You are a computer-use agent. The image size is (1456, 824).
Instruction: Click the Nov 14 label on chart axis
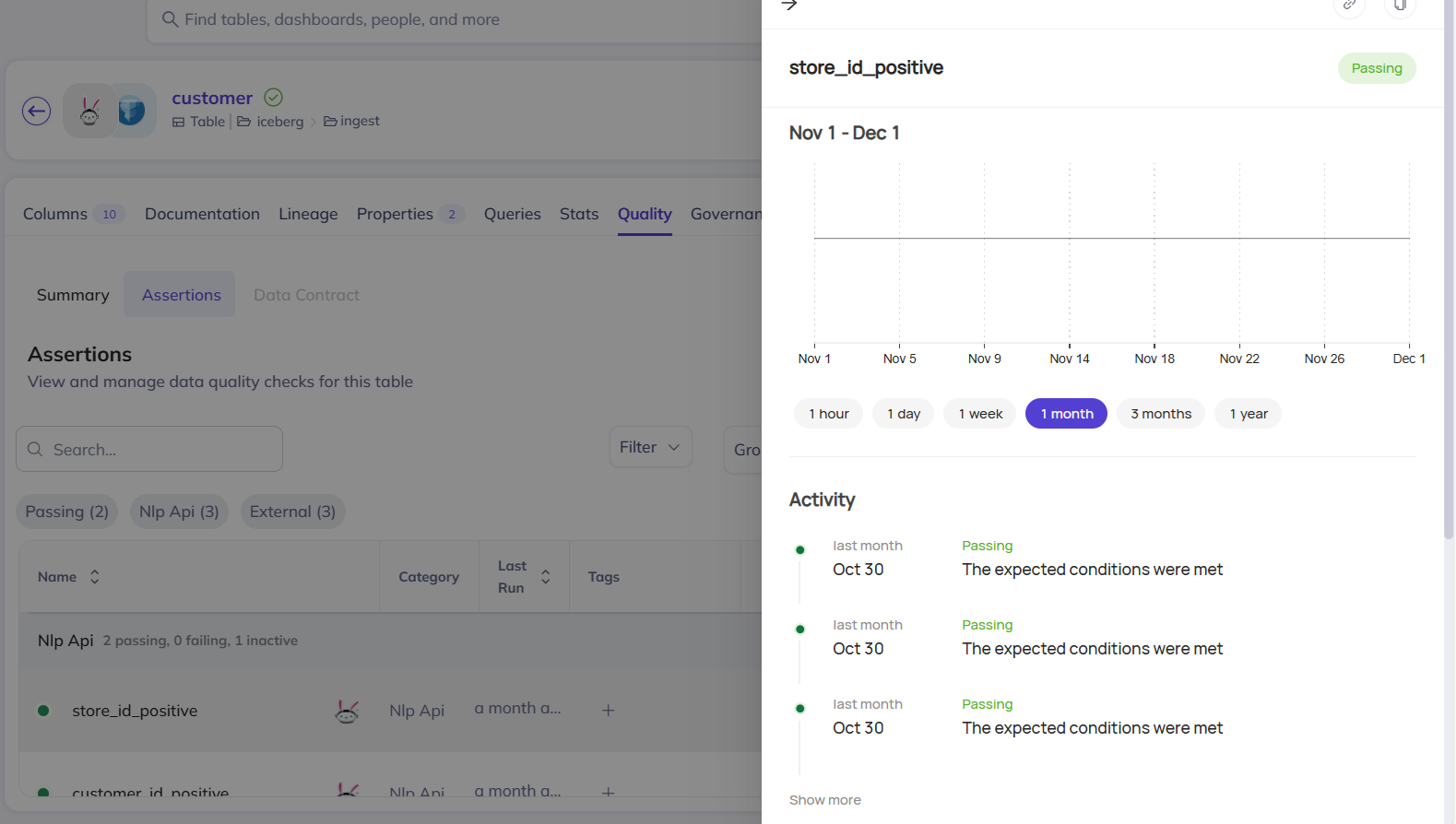click(1070, 359)
